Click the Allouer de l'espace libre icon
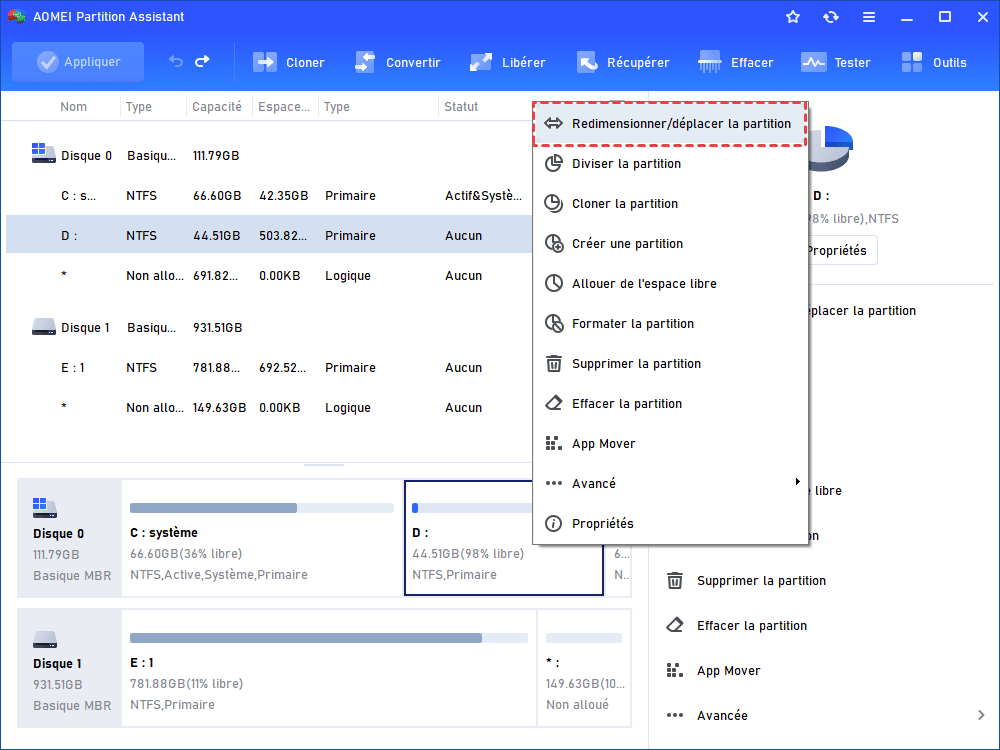1000x750 pixels. coord(554,283)
